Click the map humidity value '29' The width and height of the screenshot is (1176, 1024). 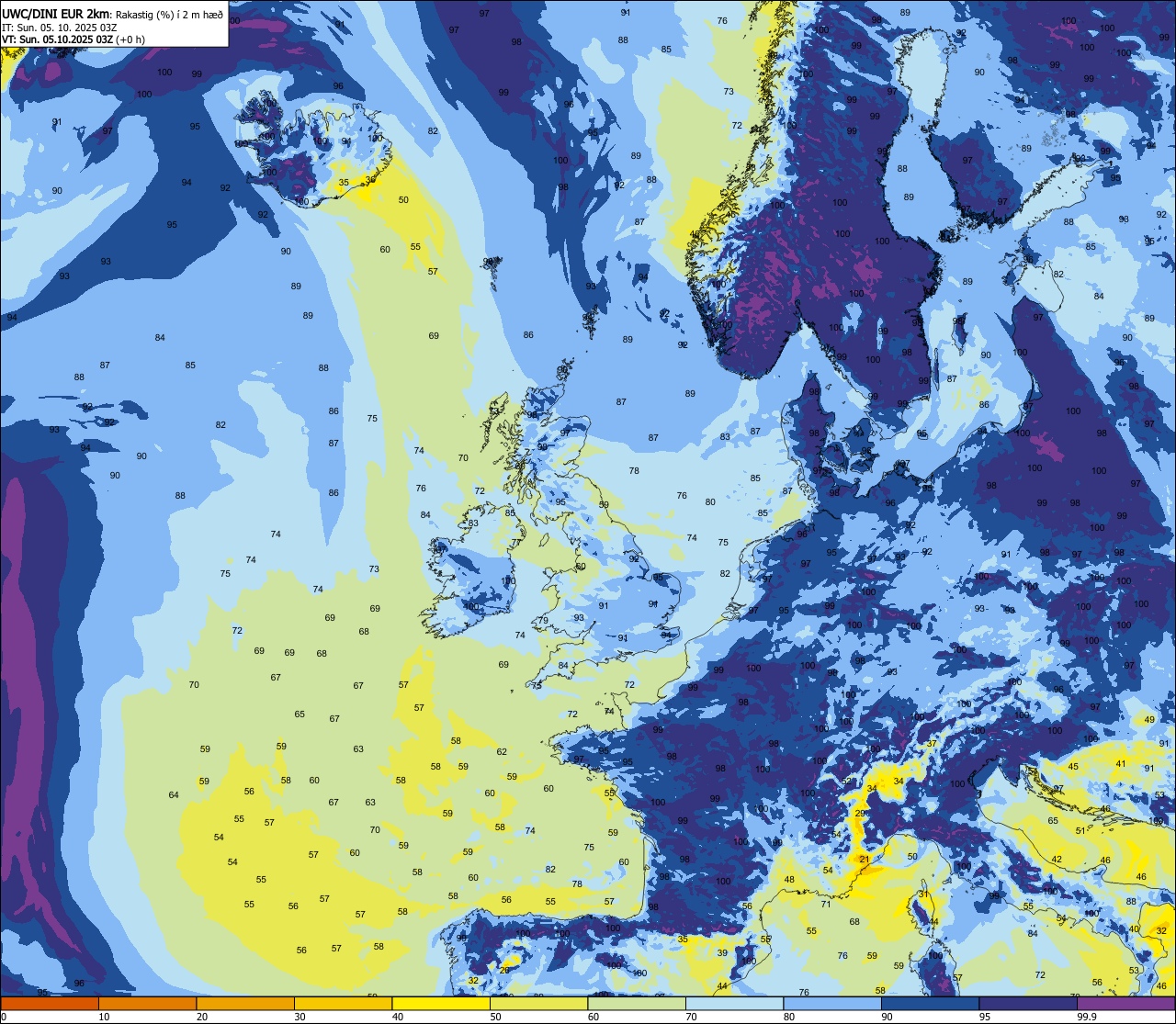point(861,814)
